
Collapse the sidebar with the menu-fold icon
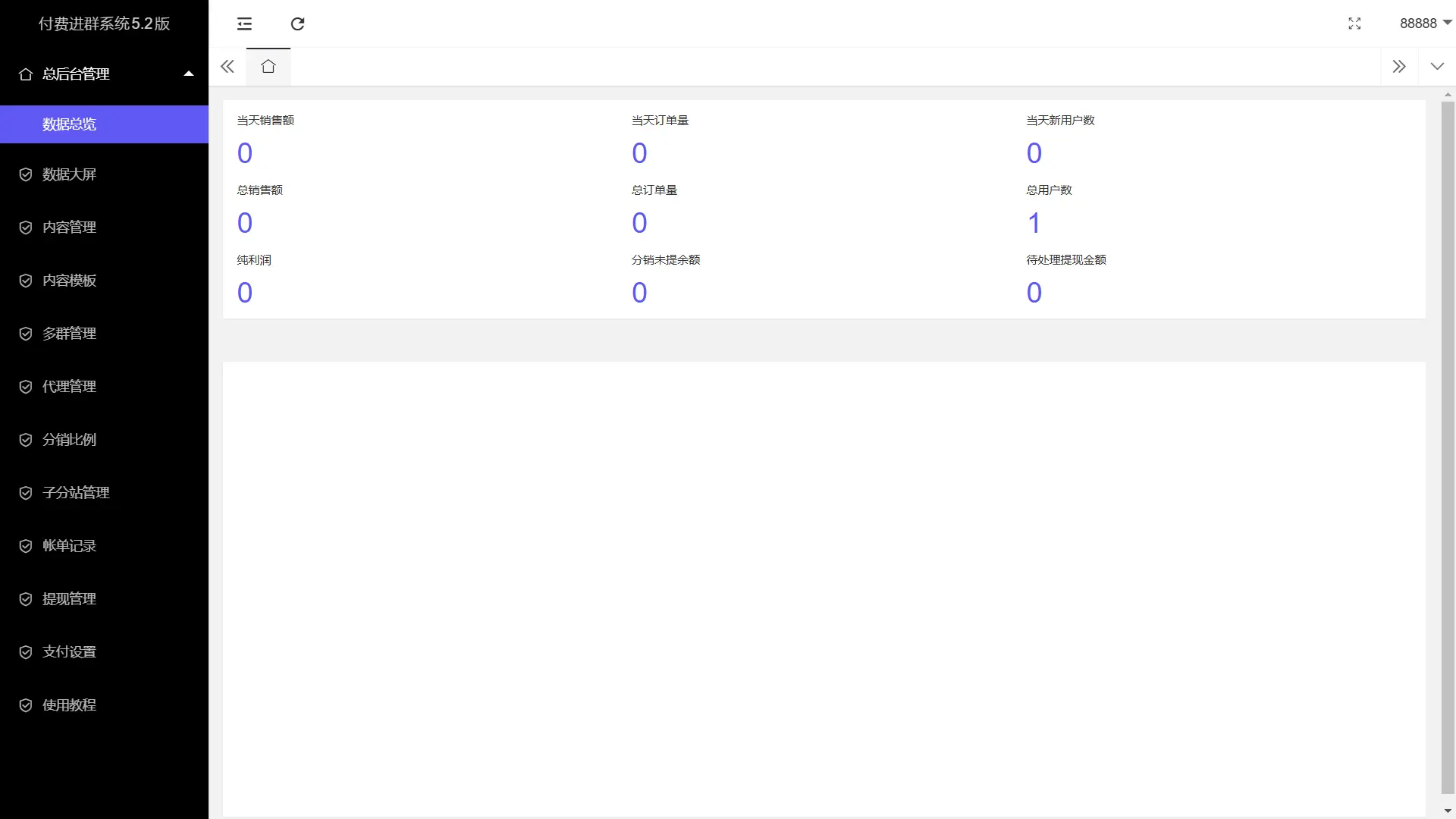(244, 24)
